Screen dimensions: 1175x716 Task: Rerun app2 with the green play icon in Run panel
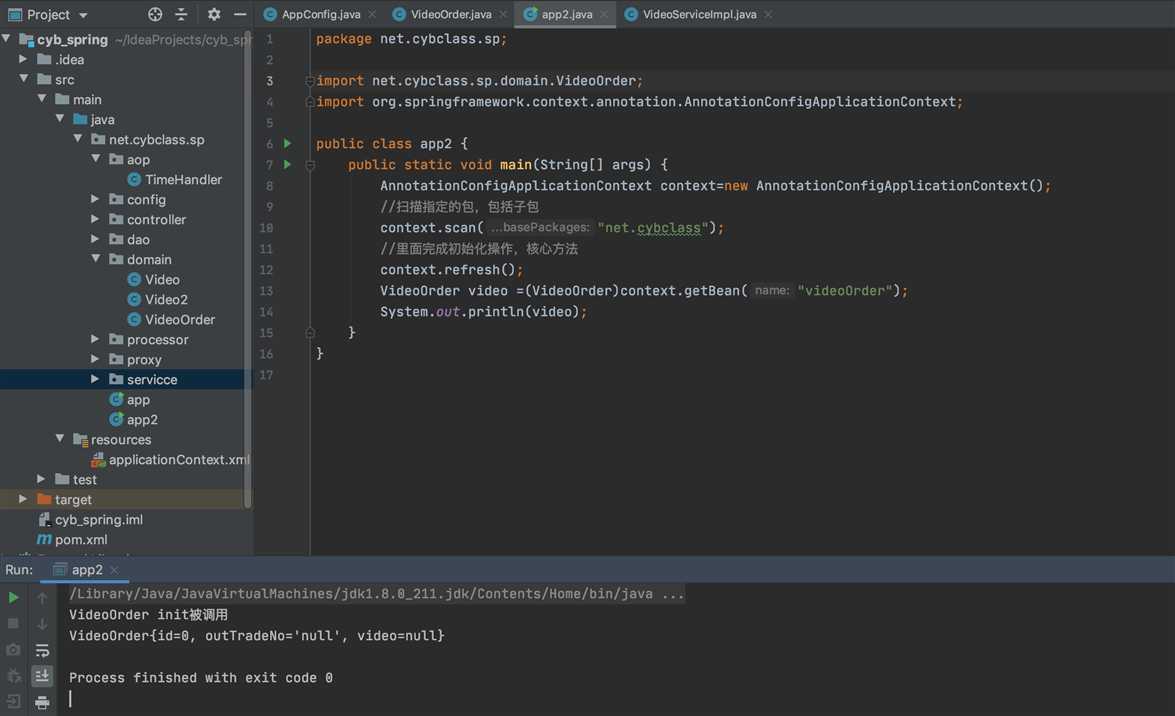pos(13,598)
